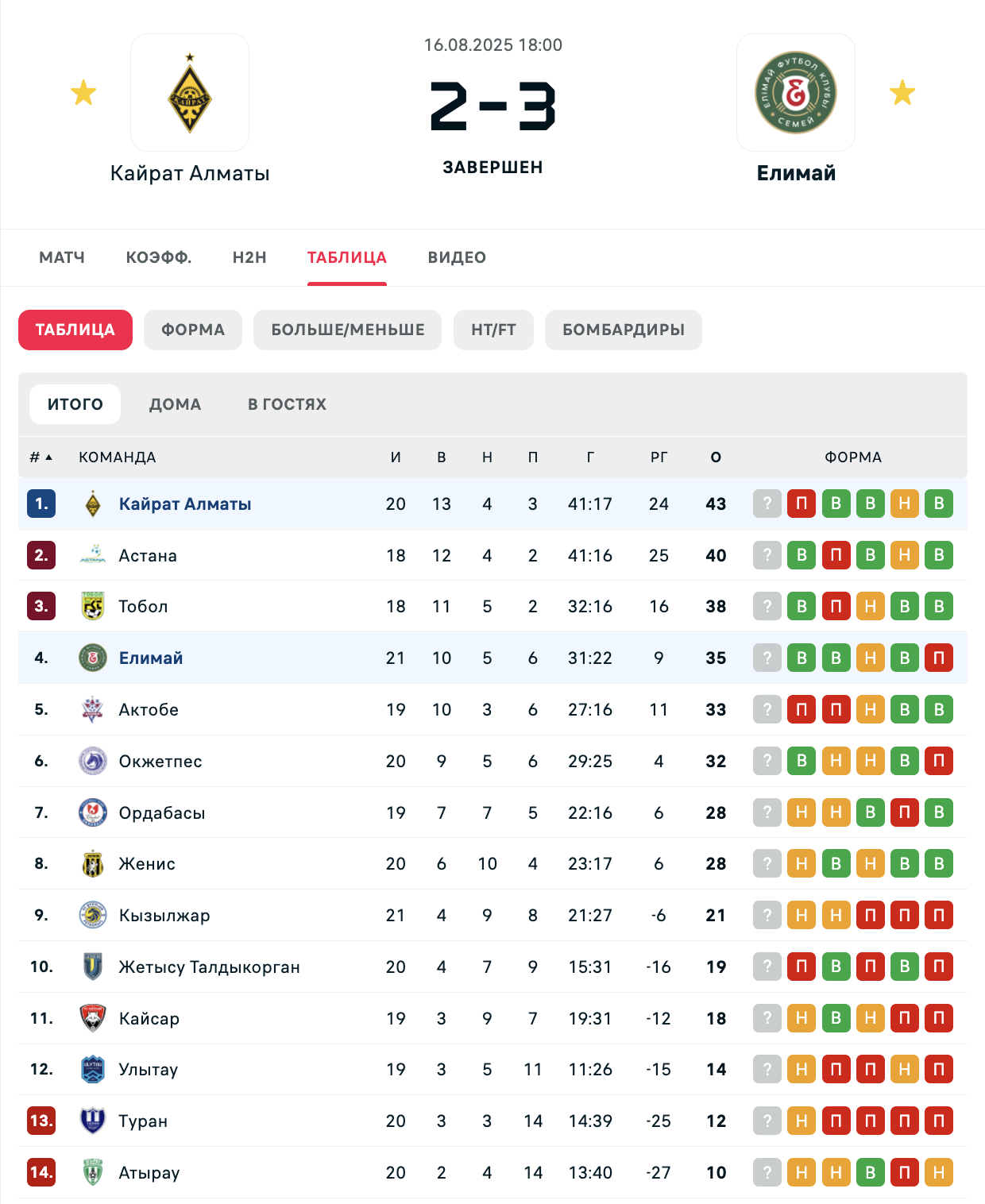Show home standings with ДОМА
The image size is (985, 1204).
pyautogui.click(x=176, y=404)
